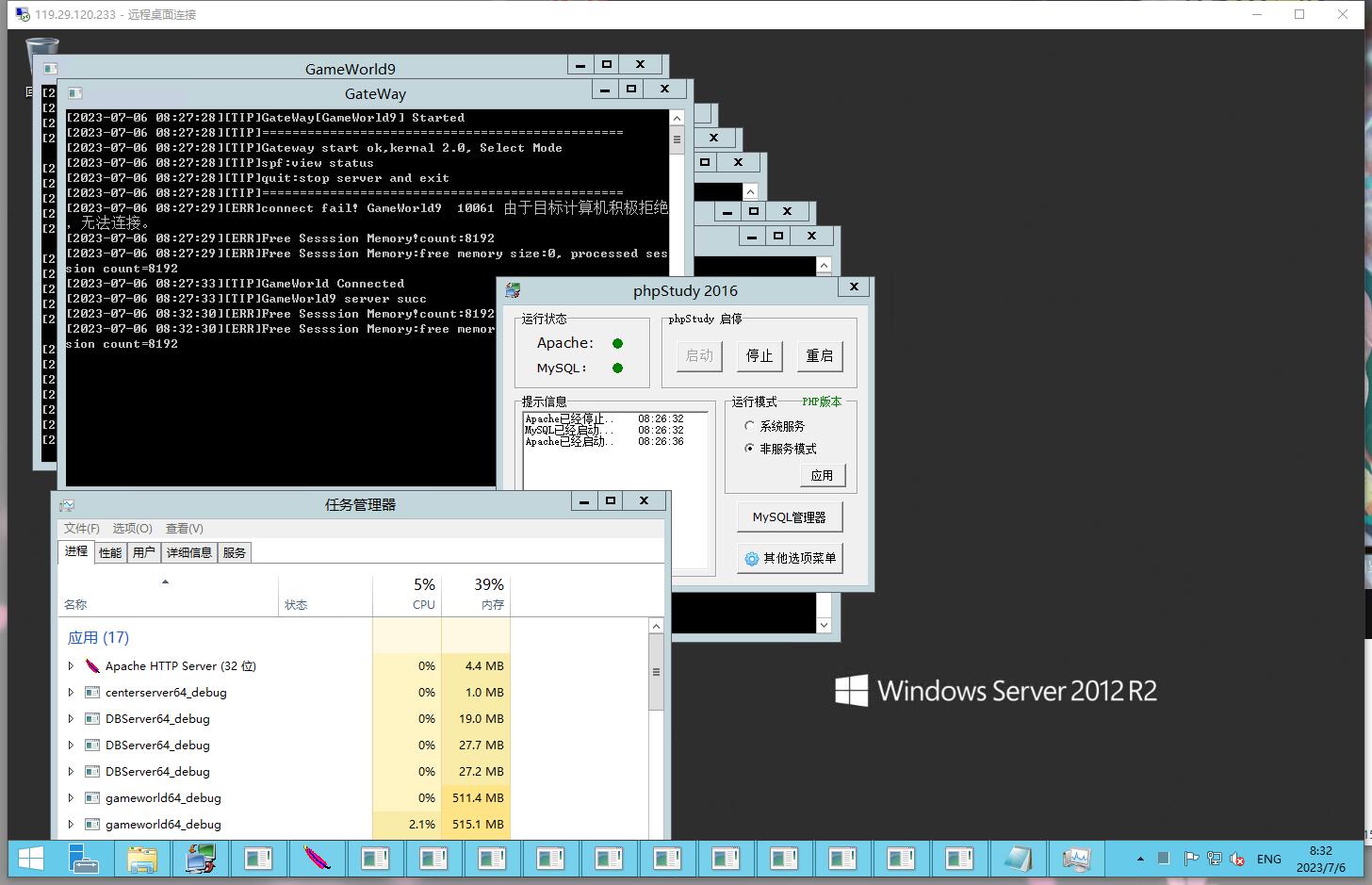This screenshot has height=885, width=1372.
Task: Open the Windows Start button
Action: pos(30,859)
